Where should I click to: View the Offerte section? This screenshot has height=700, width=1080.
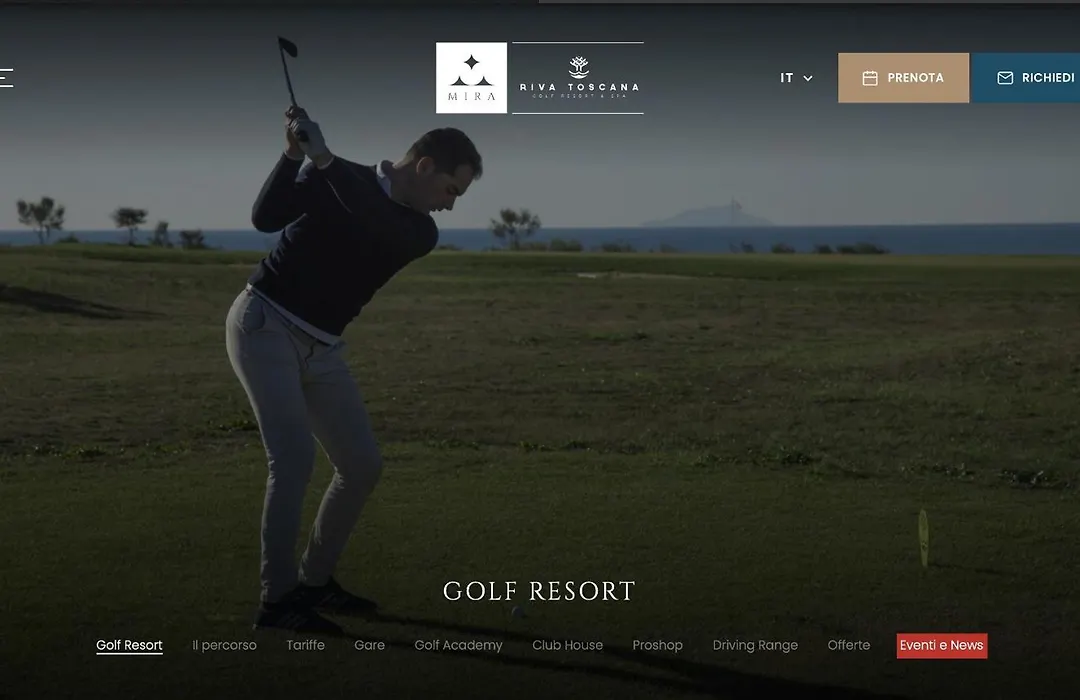849,646
